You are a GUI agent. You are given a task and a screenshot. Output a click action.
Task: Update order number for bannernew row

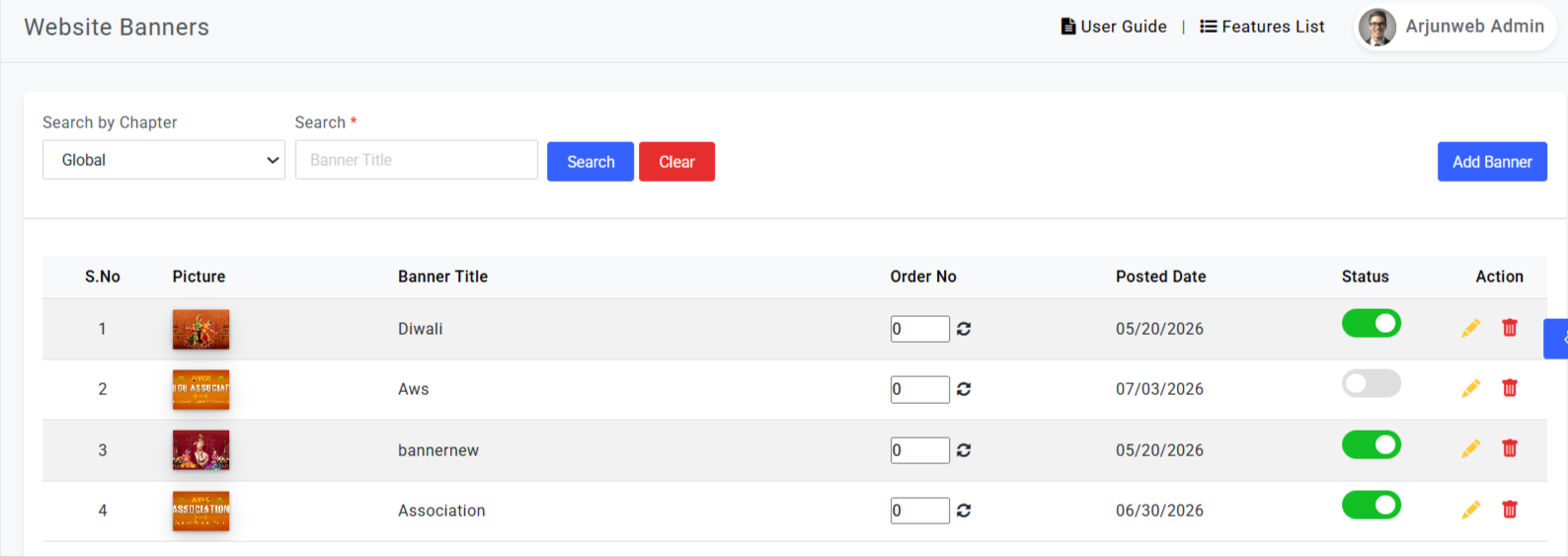(x=964, y=450)
